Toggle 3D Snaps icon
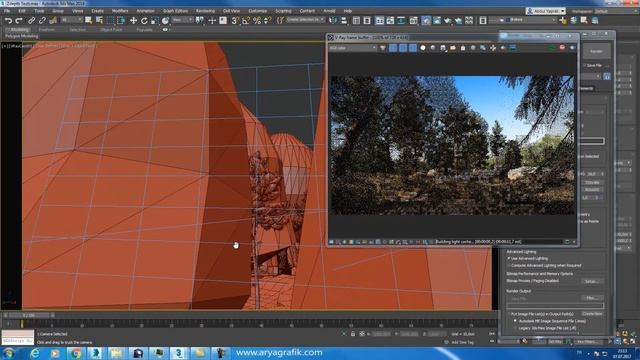Viewport: 640px width, 360px height. (x=235, y=20)
